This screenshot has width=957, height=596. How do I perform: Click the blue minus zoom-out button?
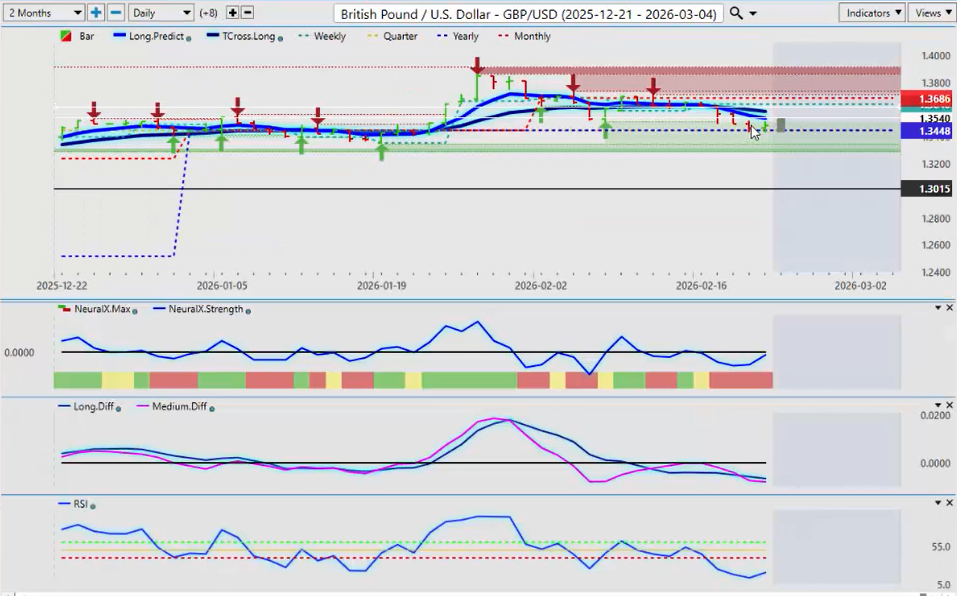(x=116, y=13)
